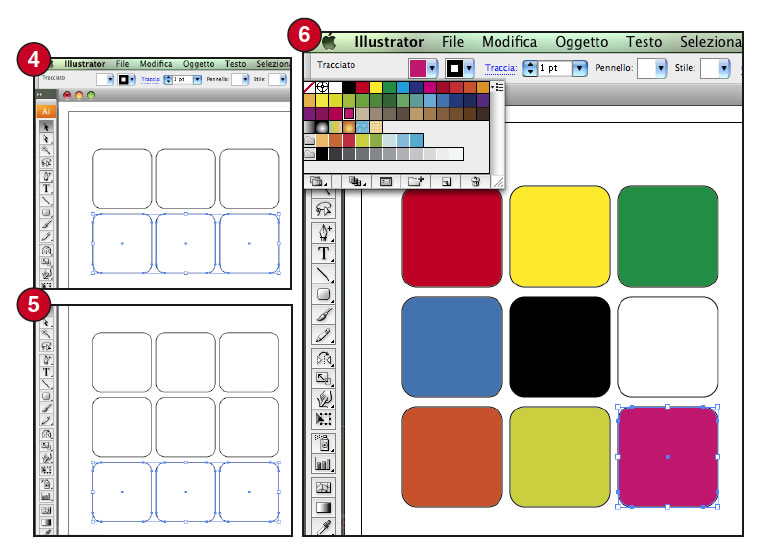
Task: Open the magenta fill color dropdown arrow
Action: click(x=432, y=68)
